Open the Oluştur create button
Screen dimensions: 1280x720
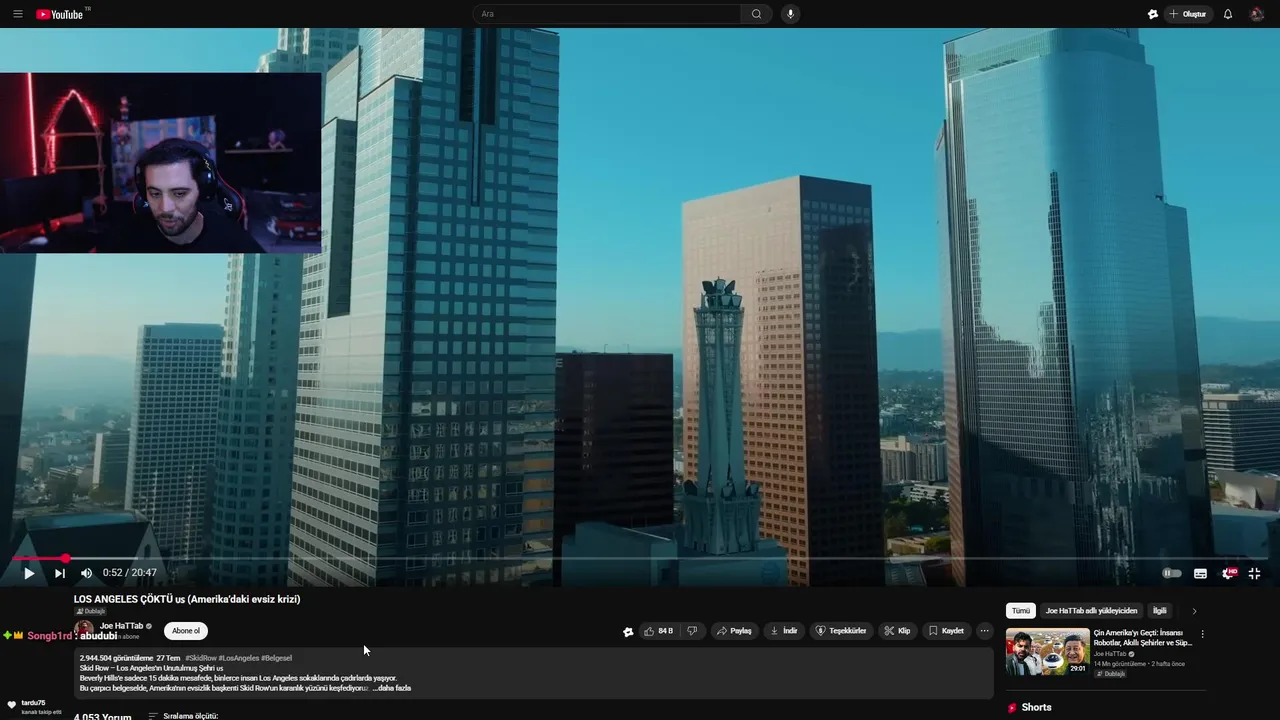click(x=1188, y=14)
